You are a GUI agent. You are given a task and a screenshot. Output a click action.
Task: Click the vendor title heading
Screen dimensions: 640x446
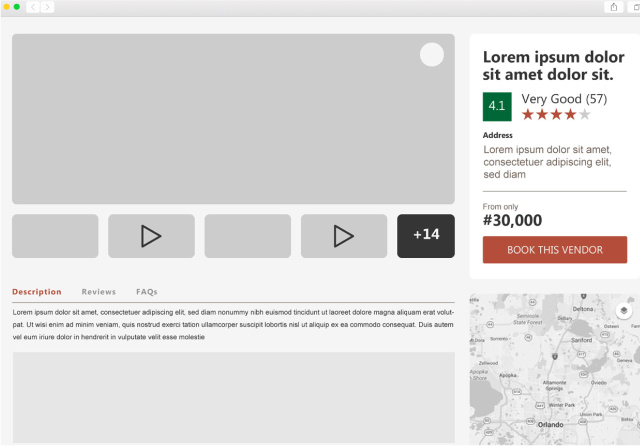click(x=553, y=65)
